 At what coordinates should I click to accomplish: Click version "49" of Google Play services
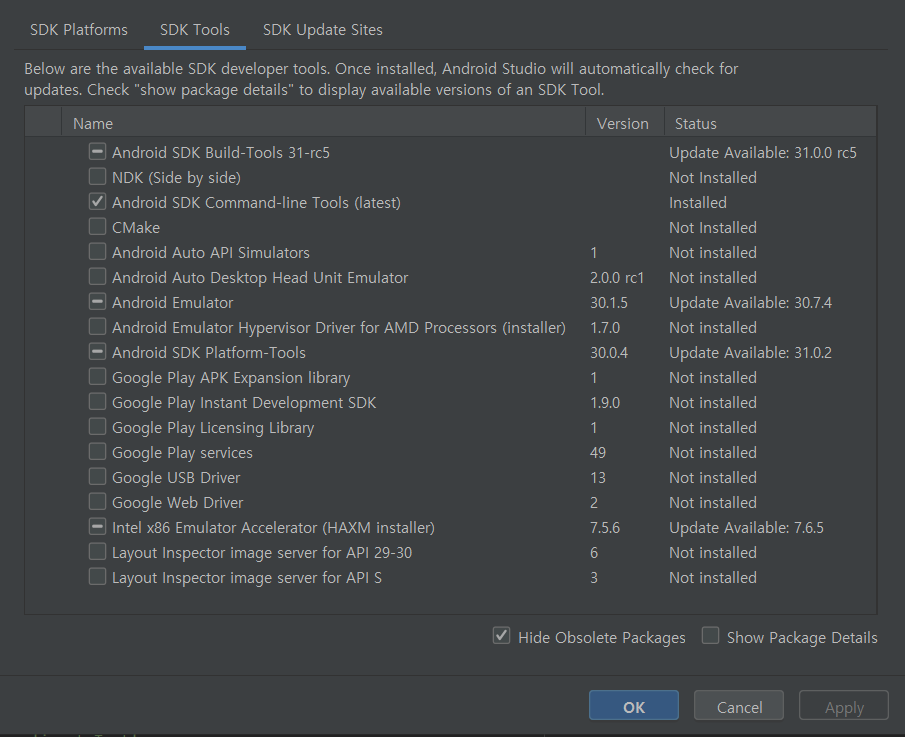pos(598,453)
